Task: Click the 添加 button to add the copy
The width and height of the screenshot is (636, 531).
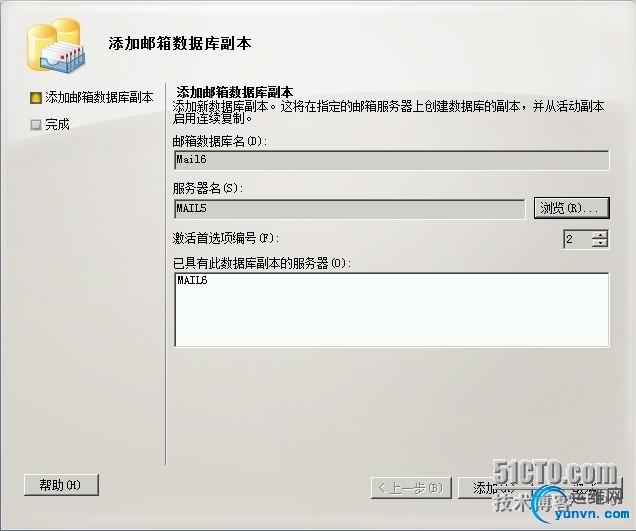Action: [x=493, y=488]
